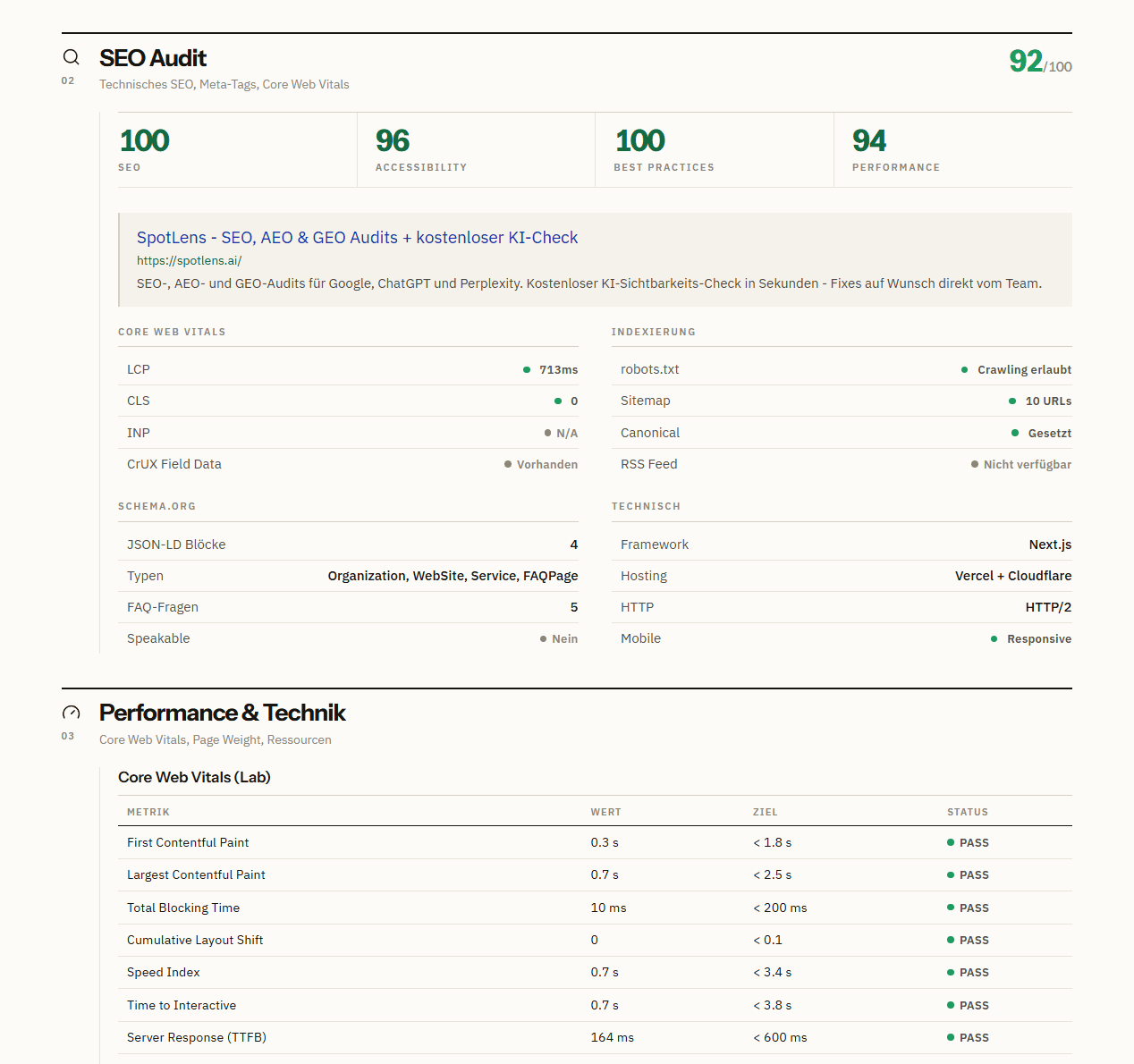
Task: Click the green dot beside Crawling erlaubt
Action: tap(964, 369)
